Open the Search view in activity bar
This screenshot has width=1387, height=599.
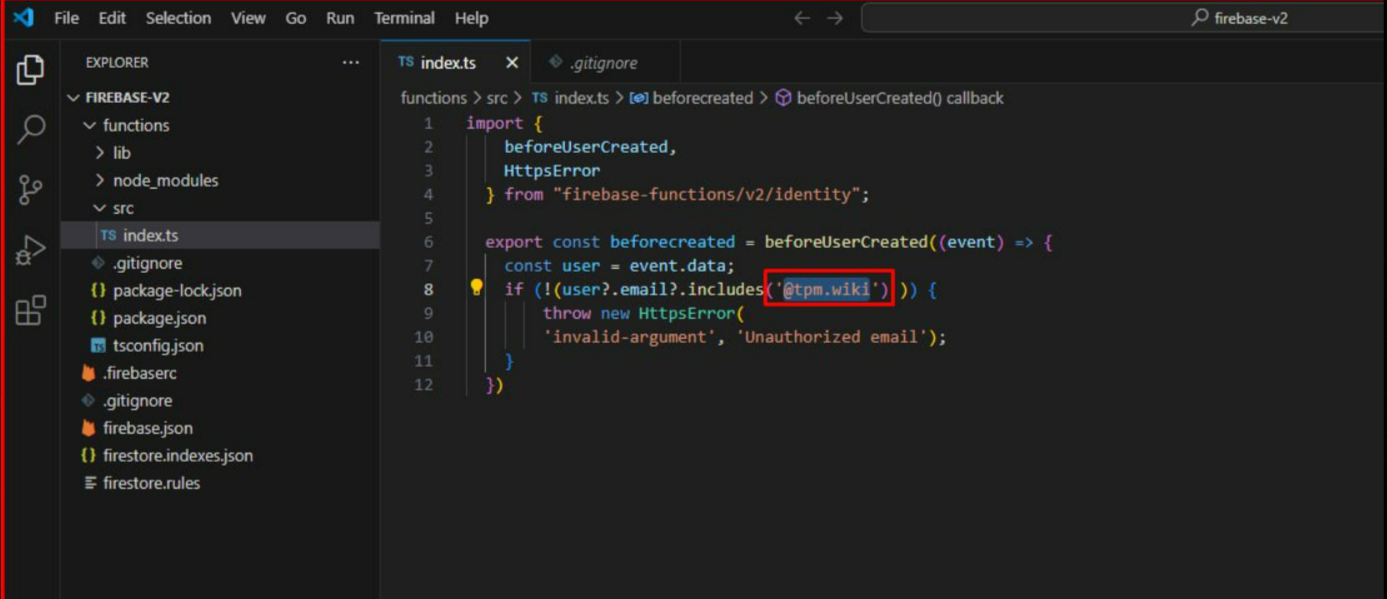click(30, 129)
